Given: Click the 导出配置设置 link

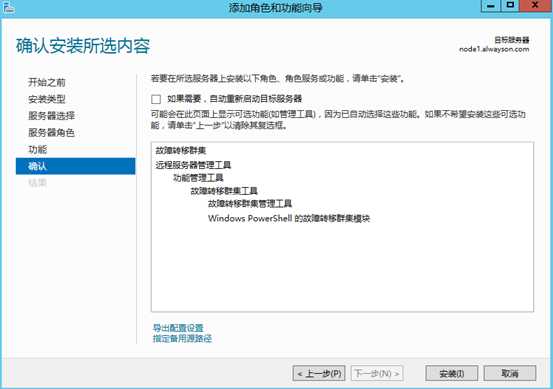Looking at the screenshot, I should (178, 328).
